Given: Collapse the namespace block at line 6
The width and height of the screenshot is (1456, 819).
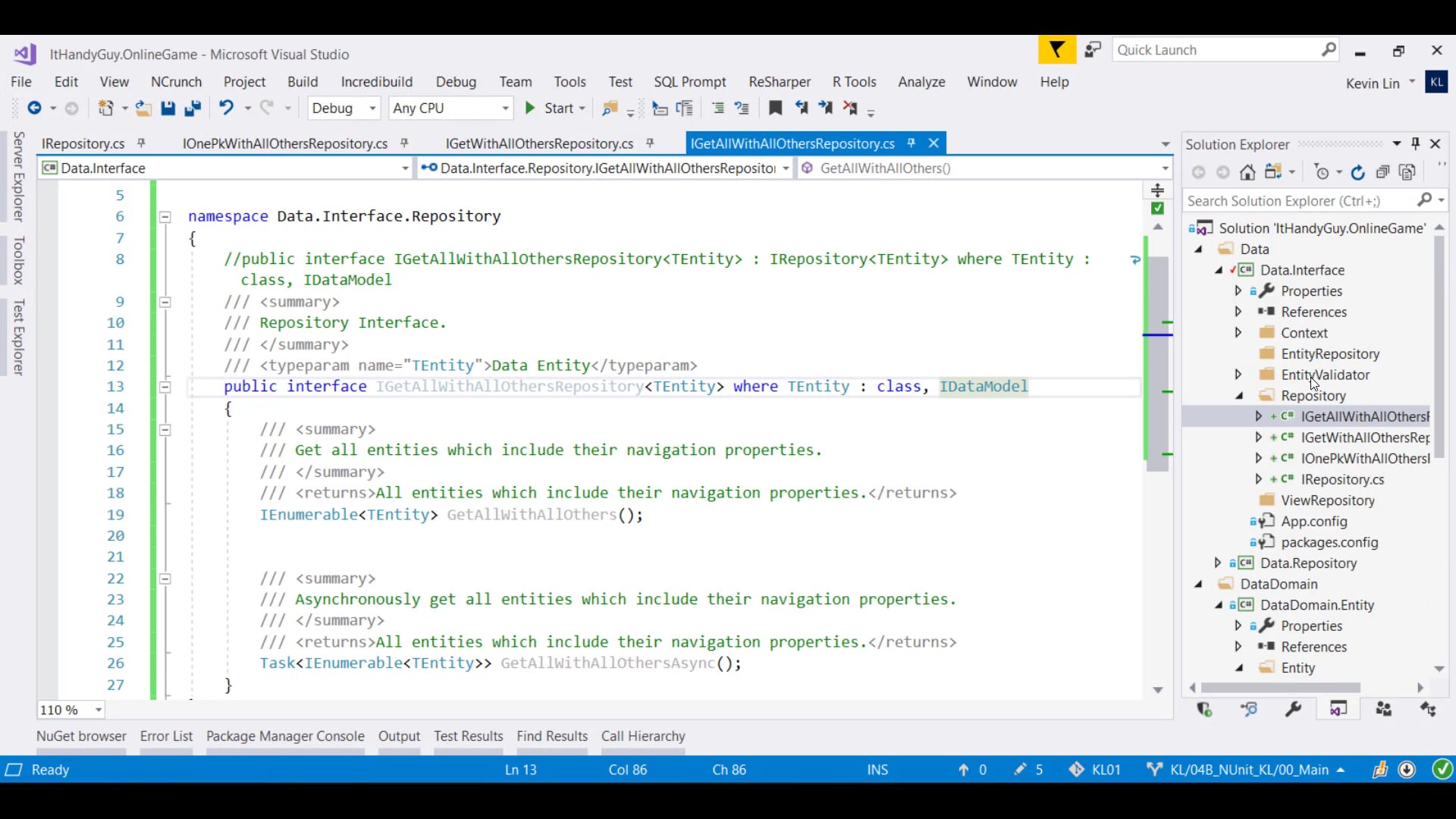Looking at the screenshot, I should click(165, 217).
